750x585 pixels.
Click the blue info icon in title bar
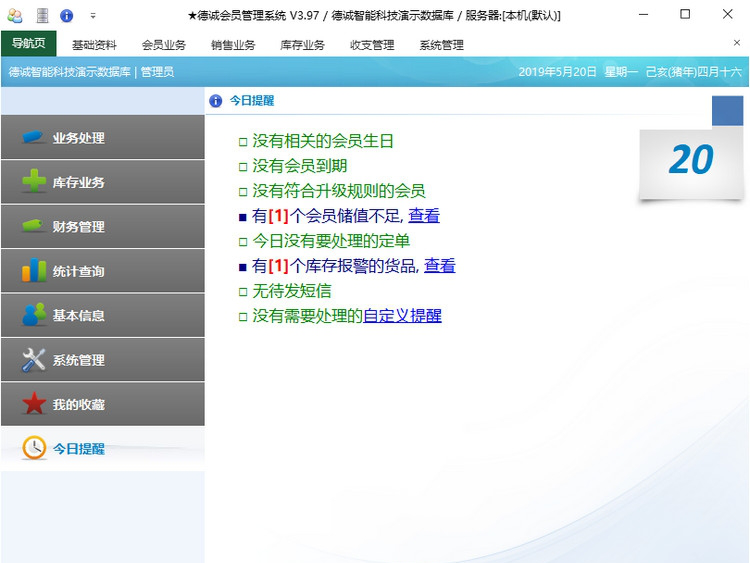click(x=66, y=16)
